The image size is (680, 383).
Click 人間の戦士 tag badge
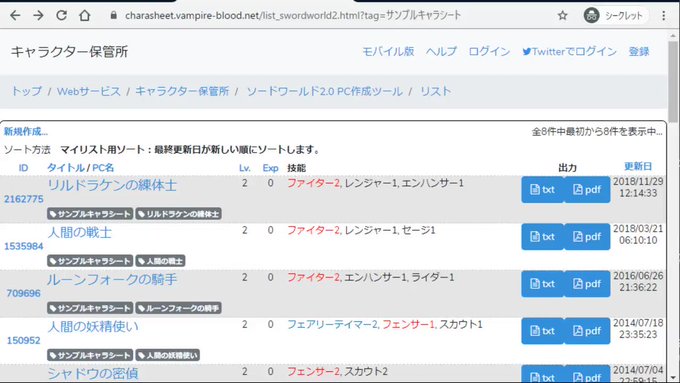click(160, 261)
